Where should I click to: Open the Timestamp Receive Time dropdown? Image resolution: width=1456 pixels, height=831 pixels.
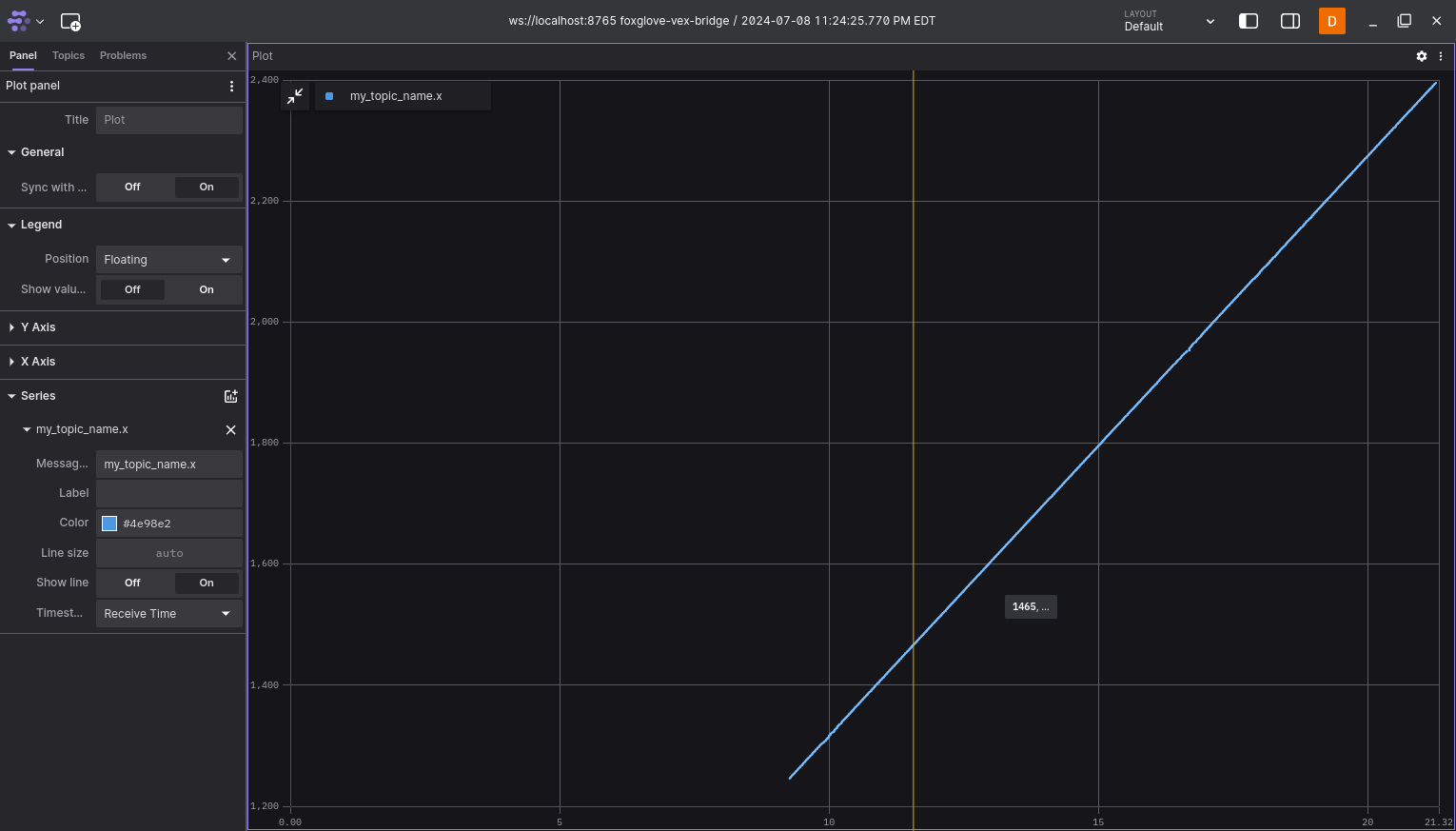point(168,614)
